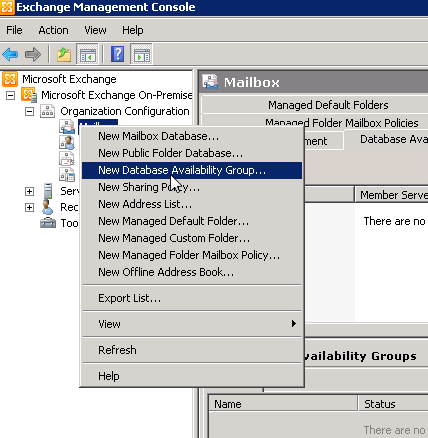Open the Help menu in menu bar
Image resolution: width=428 pixels, height=438 pixels.
pyautogui.click(x=133, y=30)
